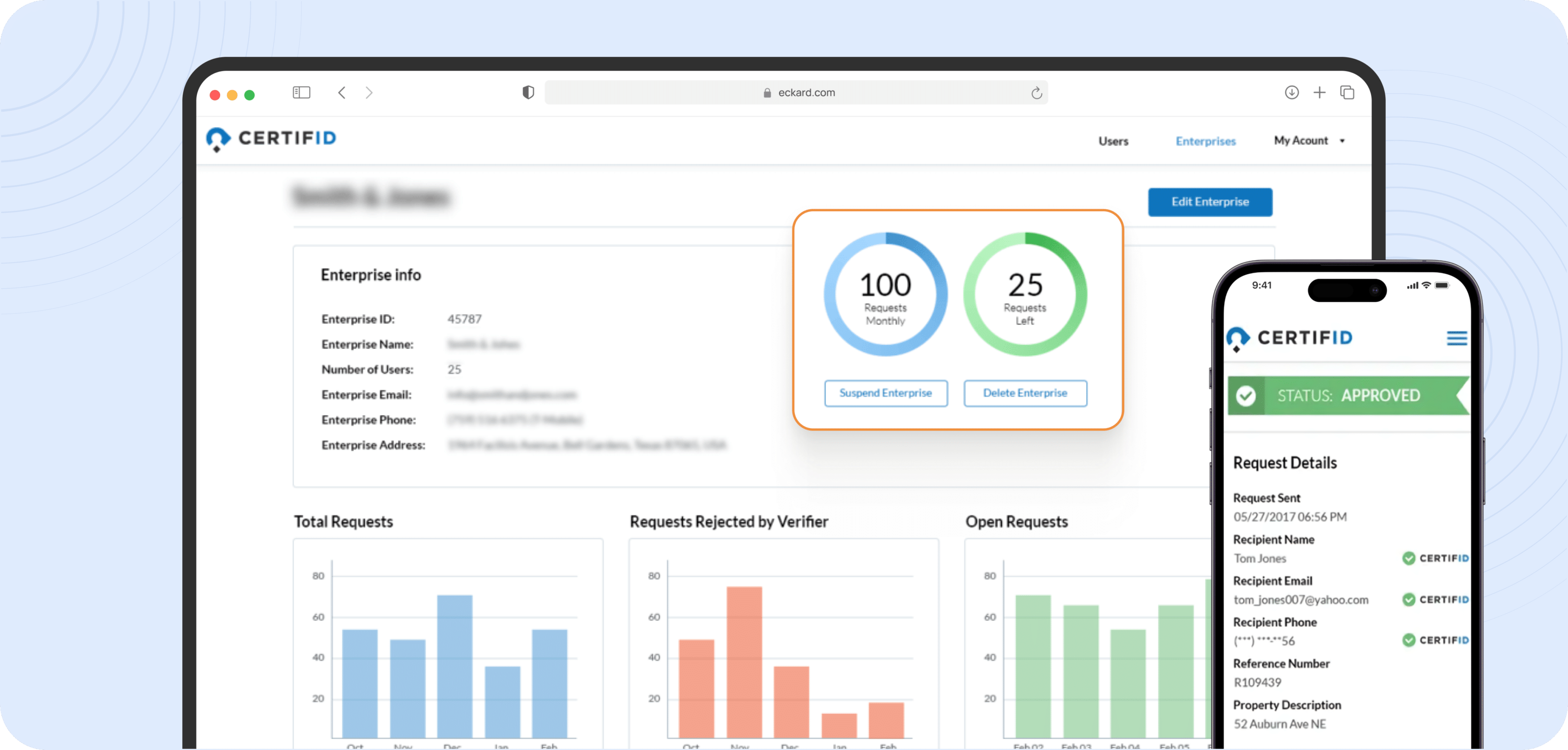Image resolution: width=1568 pixels, height=750 pixels.
Task: Go back with the browser back arrow
Action: [342, 93]
